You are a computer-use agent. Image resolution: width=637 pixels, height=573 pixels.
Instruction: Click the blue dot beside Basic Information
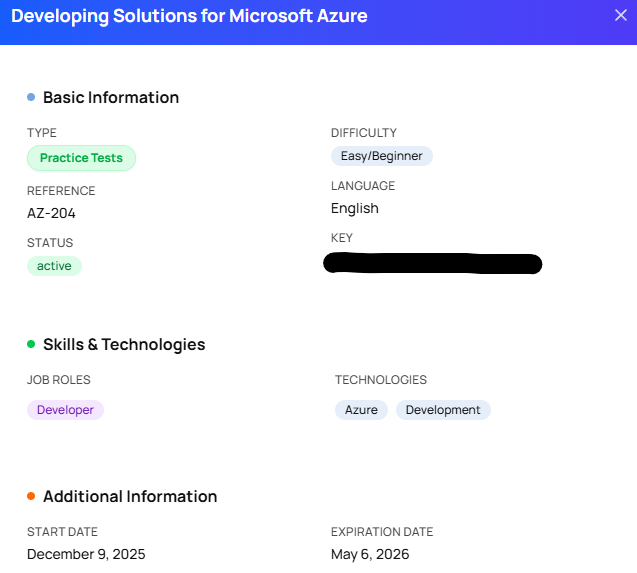pyautogui.click(x=31, y=97)
